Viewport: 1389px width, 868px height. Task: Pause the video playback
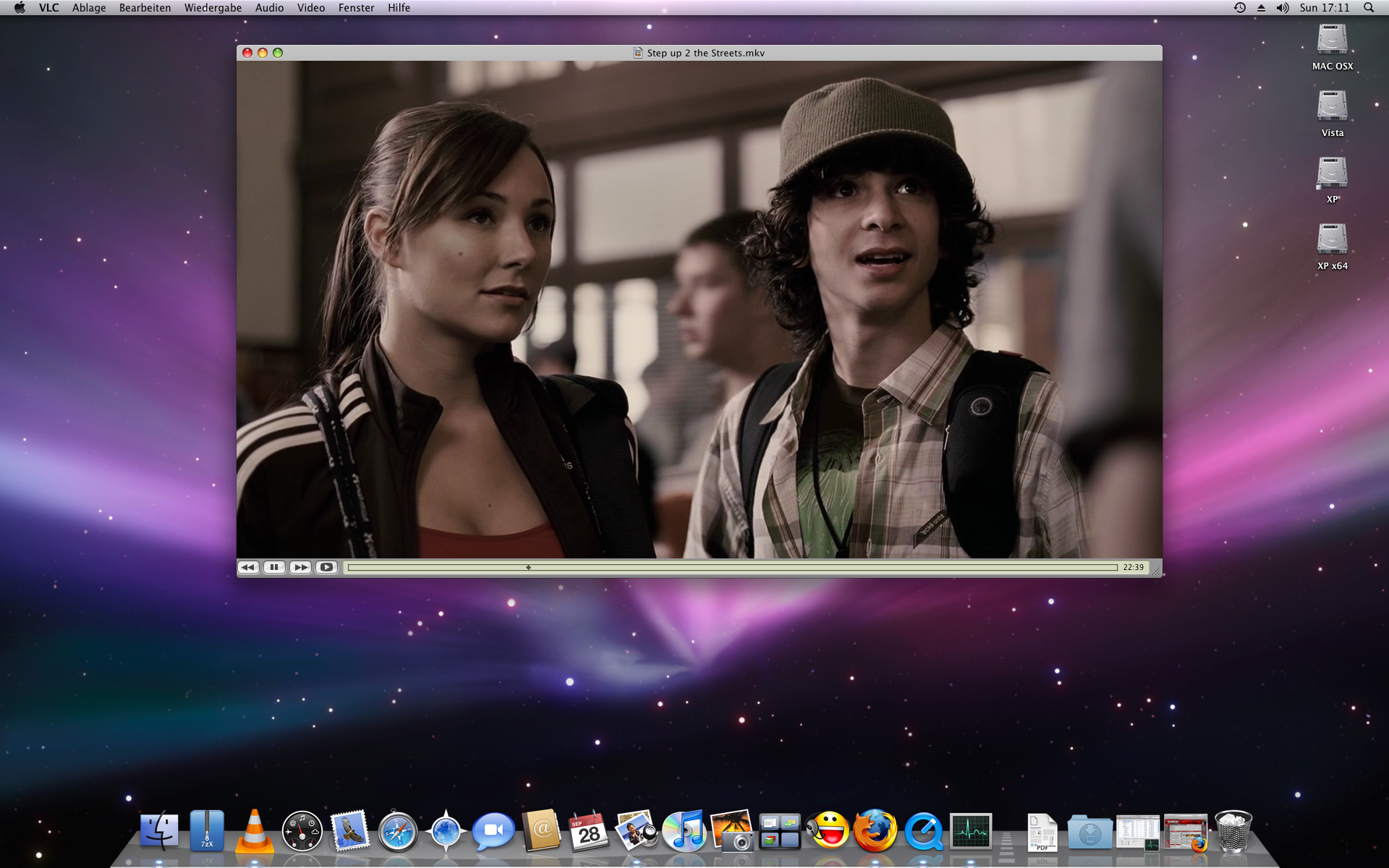coord(274,567)
